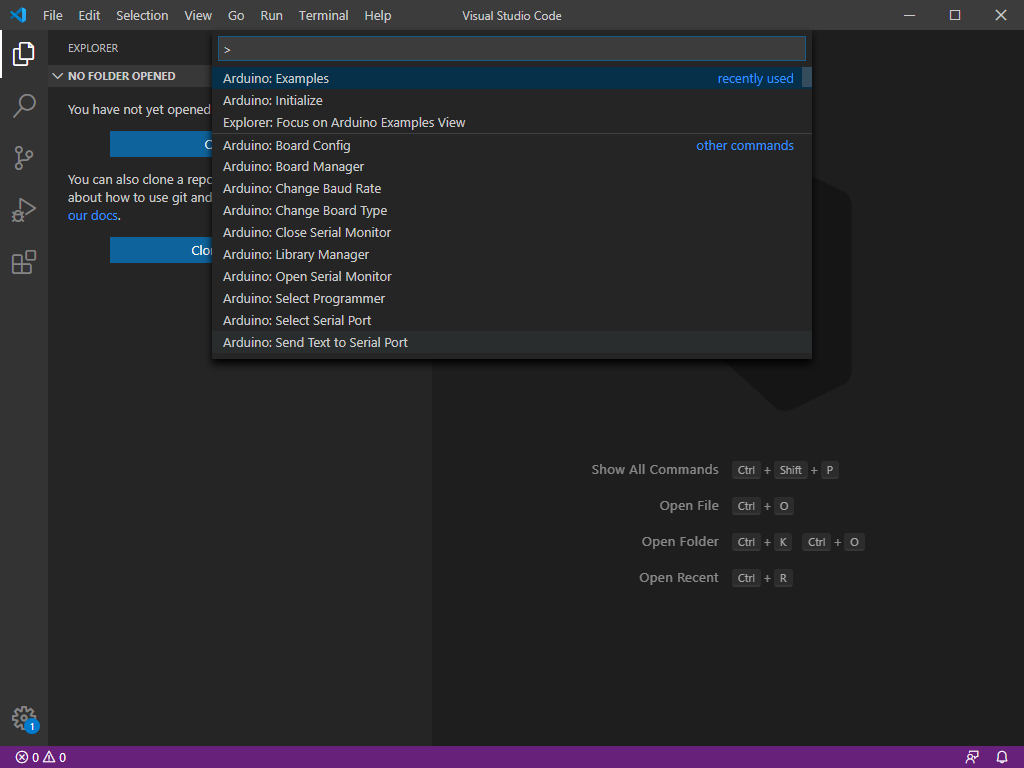Open the Explorer view icon

[24, 54]
